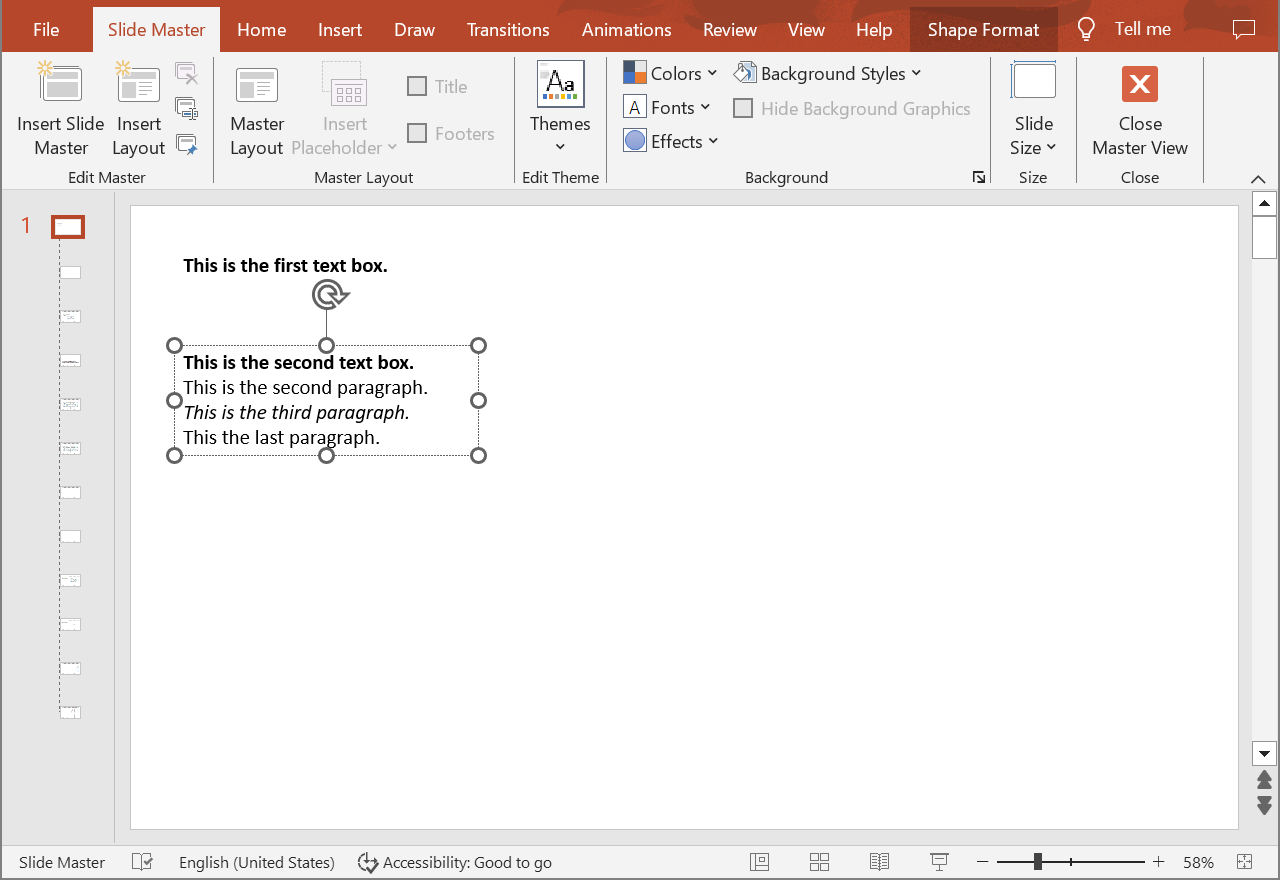Click the Preserve master pin icon
Screen dimensions: 1280x880
(x=186, y=144)
